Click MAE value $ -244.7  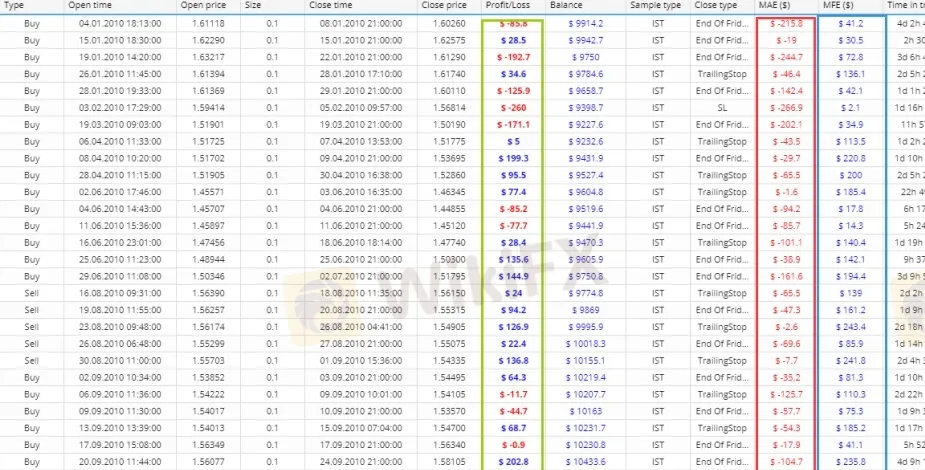pyautogui.click(x=786, y=58)
